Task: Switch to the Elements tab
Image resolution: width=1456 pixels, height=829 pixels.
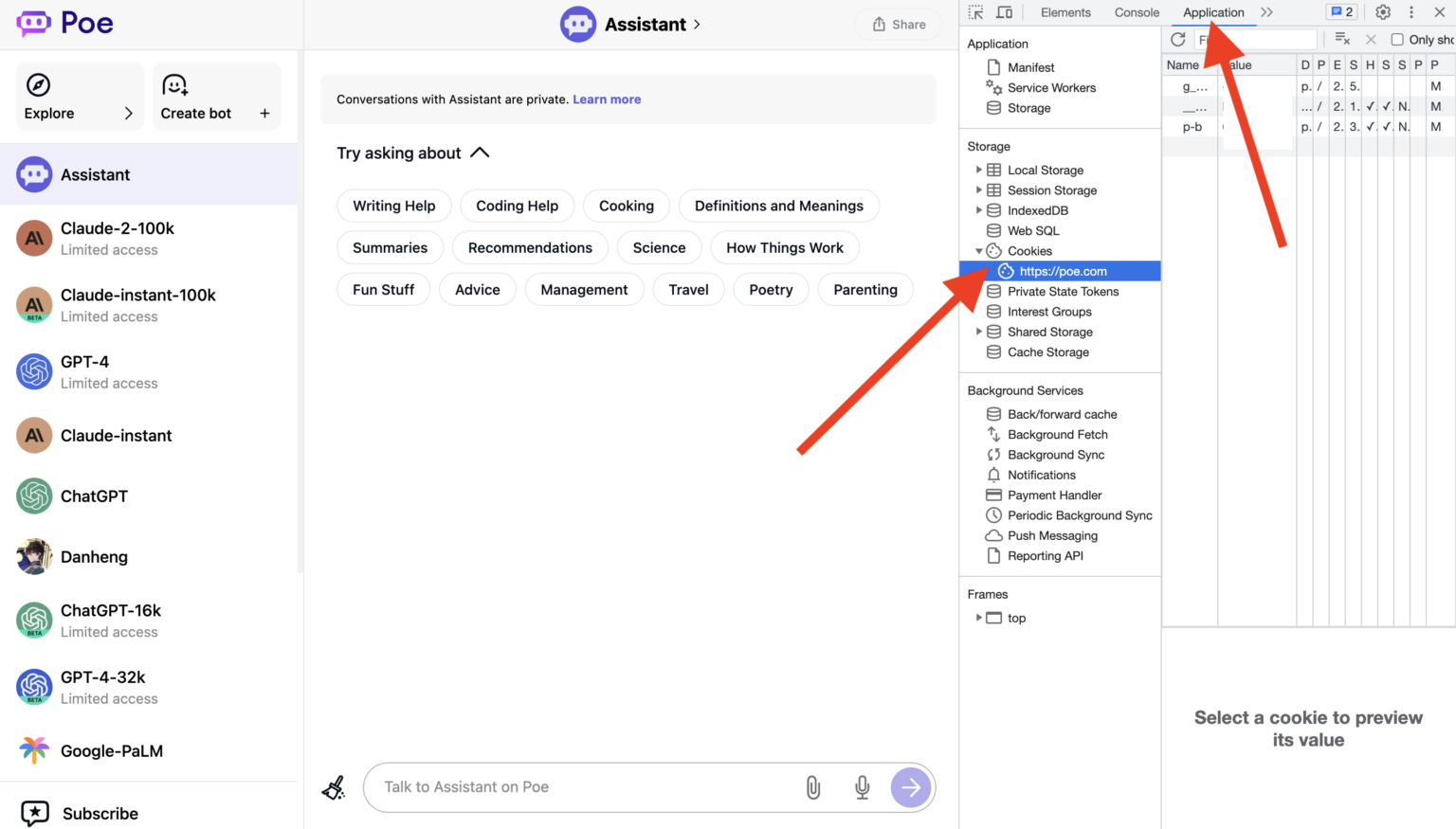Action: (1065, 12)
